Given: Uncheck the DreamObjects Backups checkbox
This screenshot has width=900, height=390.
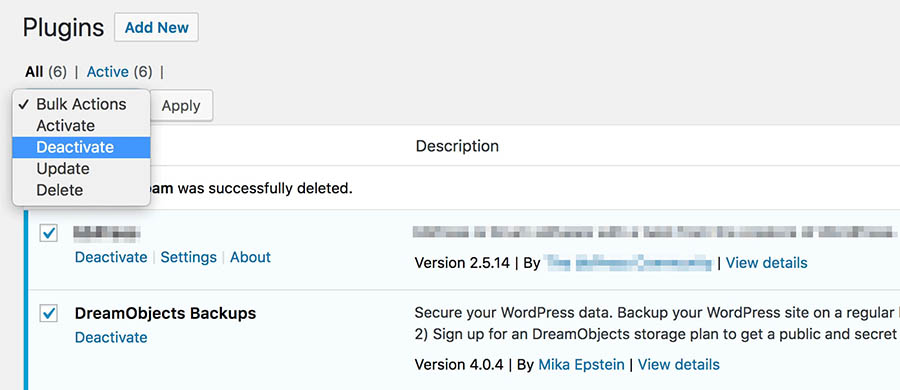Looking at the screenshot, I should 49,313.
